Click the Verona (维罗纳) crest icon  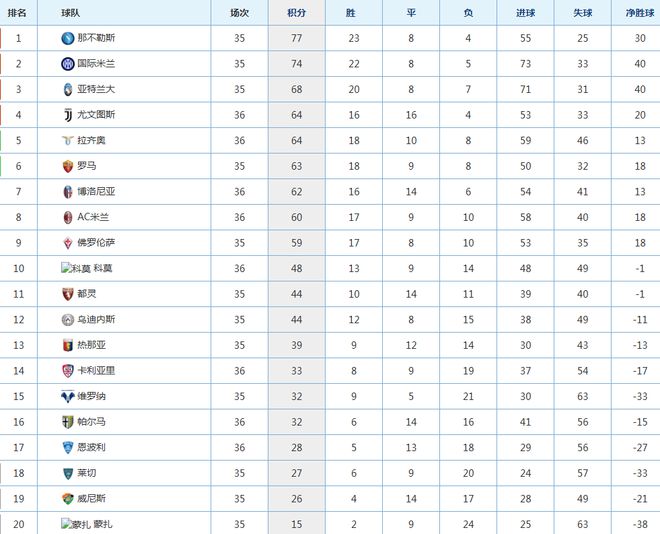67,396
